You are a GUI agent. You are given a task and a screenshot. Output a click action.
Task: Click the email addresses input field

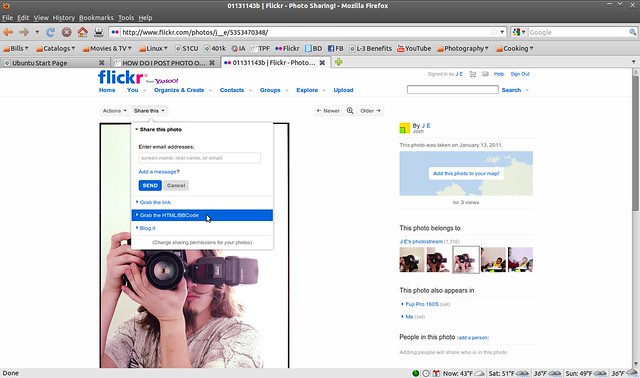pos(200,158)
